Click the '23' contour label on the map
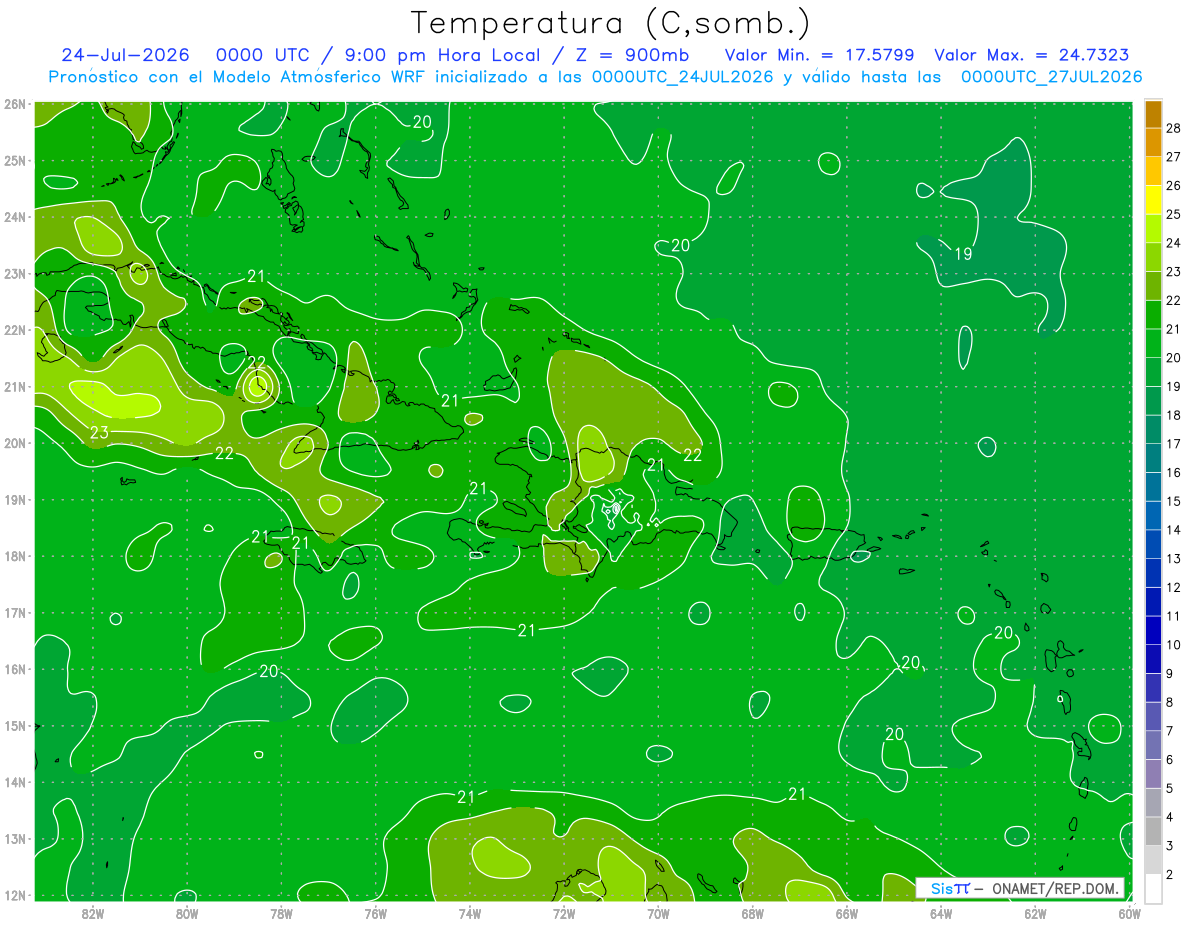The image size is (1200, 927). point(99,433)
